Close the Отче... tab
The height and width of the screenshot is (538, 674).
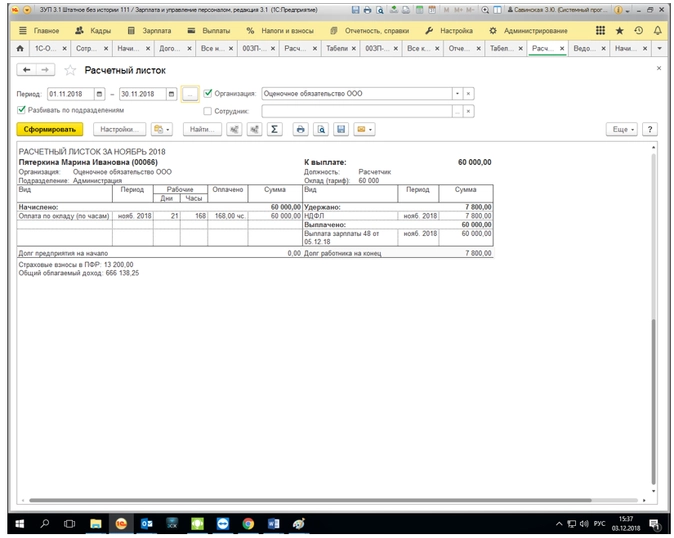pos(478,49)
